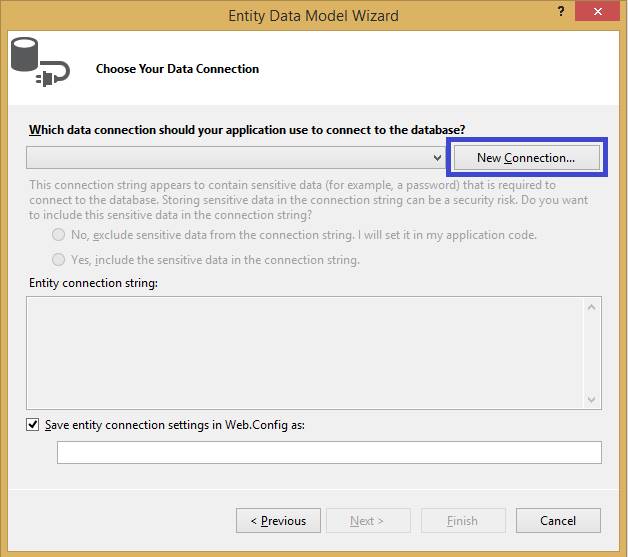Image resolution: width=628 pixels, height=557 pixels.
Task: Click the Entity Data Model Wizard title bar
Action: pos(313,15)
